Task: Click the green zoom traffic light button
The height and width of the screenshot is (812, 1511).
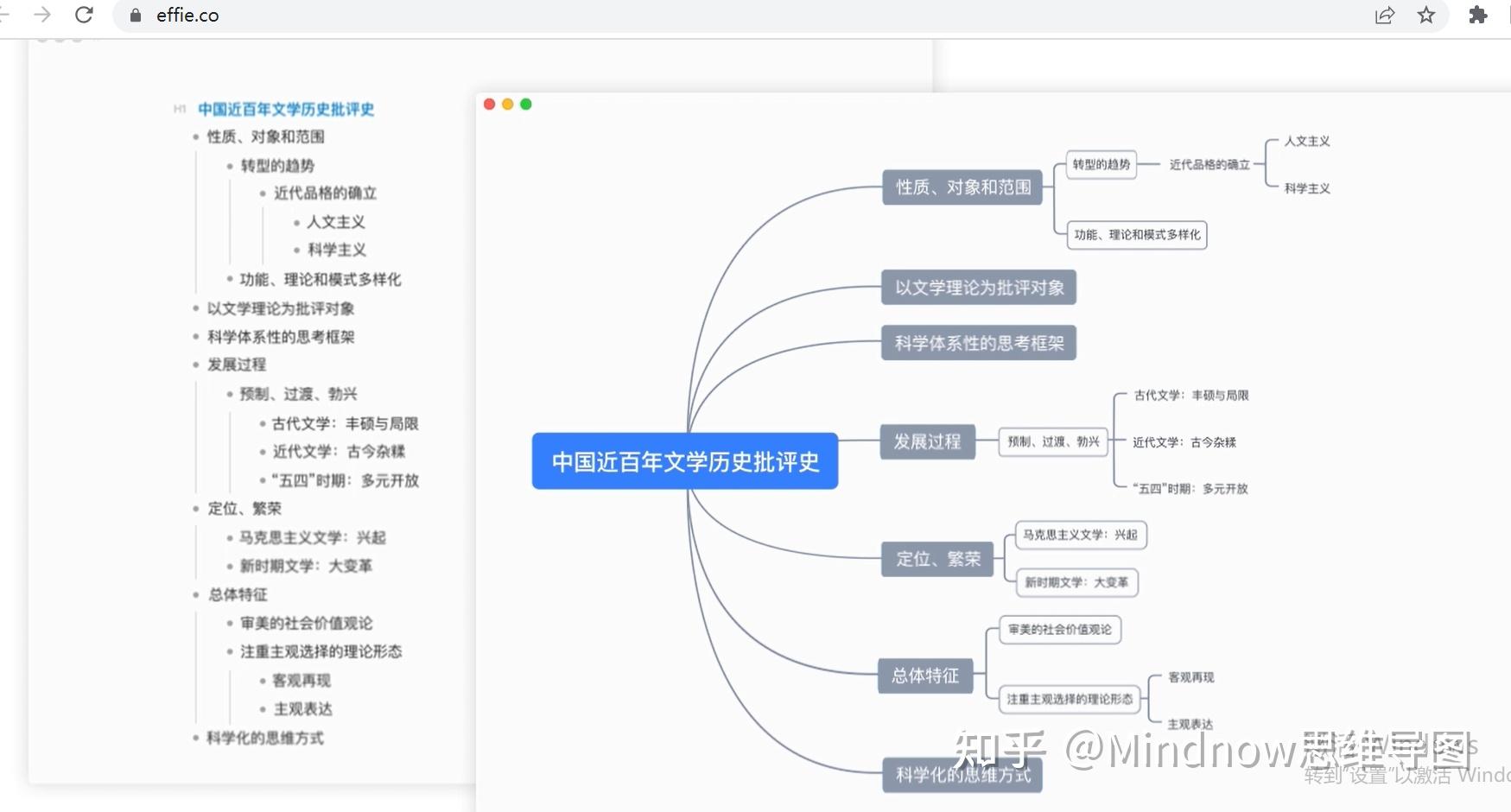Action: [527, 104]
